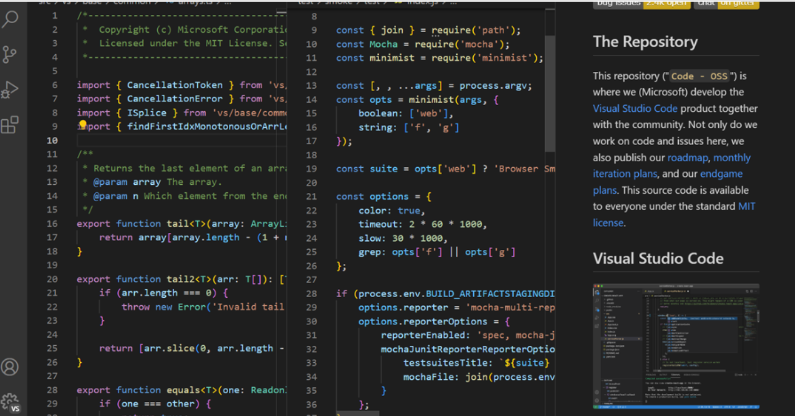This screenshot has height=416, width=795.
Task: Click the Manage gear icon
Action: click(11, 401)
